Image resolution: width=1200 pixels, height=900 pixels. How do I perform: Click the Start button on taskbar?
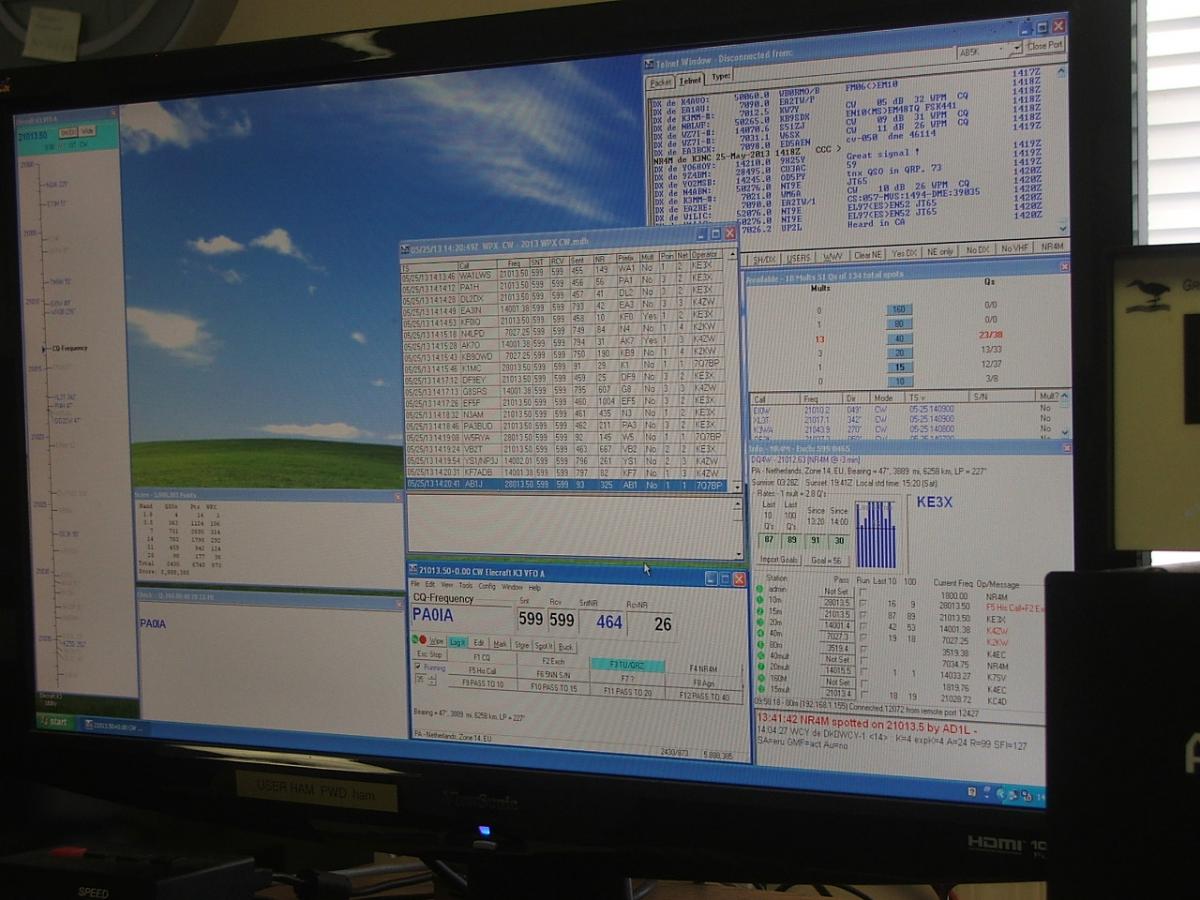[x=56, y=722]
